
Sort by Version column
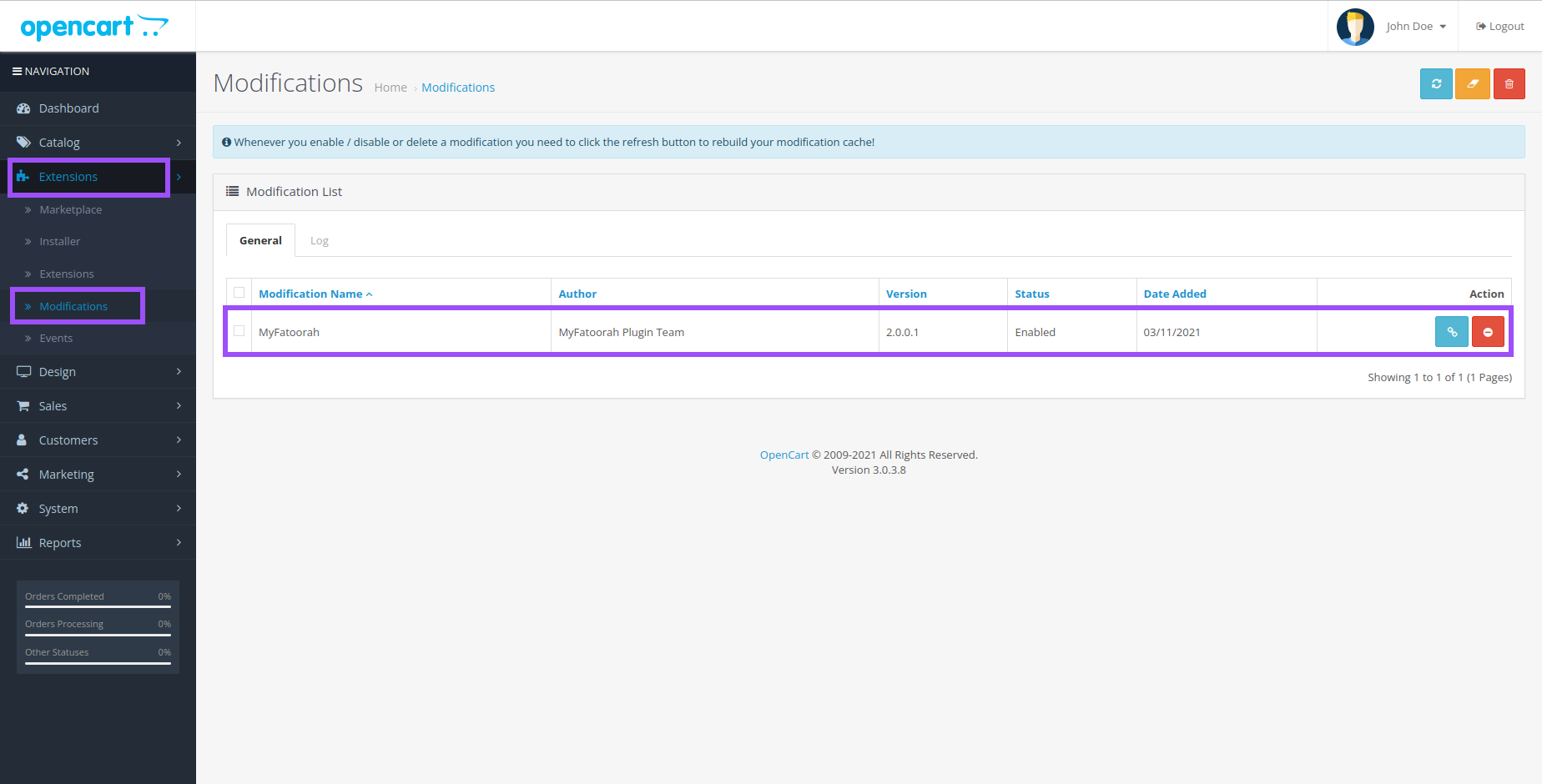click(x=906, y=294)
